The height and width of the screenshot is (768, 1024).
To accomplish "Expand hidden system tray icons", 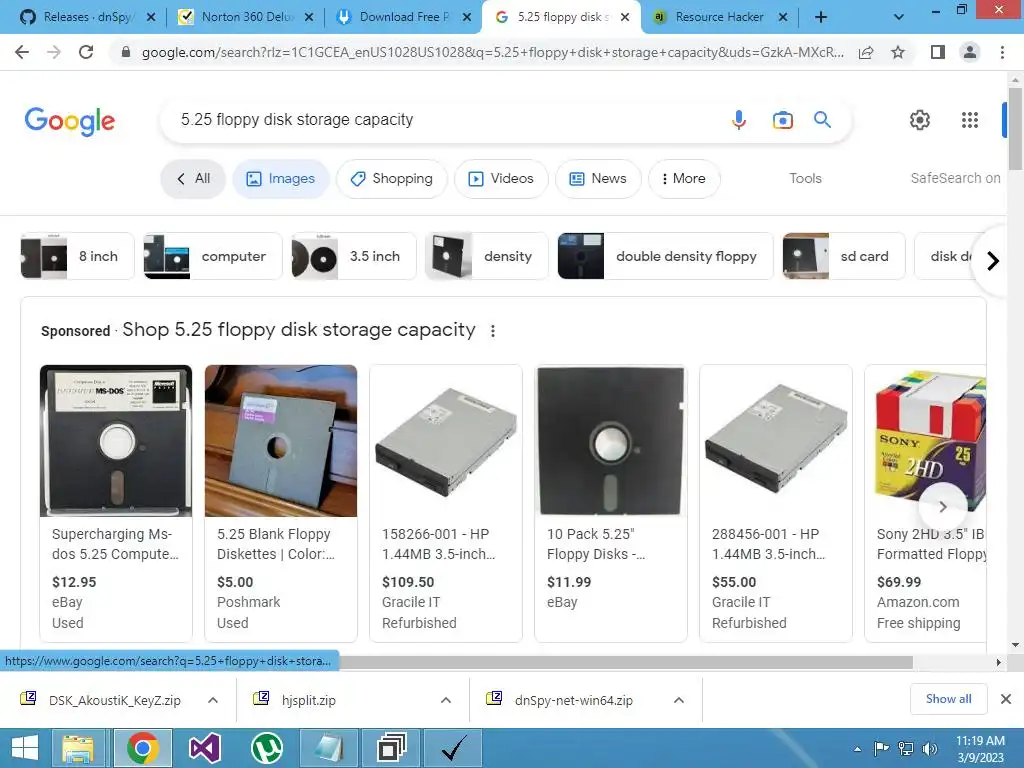I will click(x=857, y=749).
